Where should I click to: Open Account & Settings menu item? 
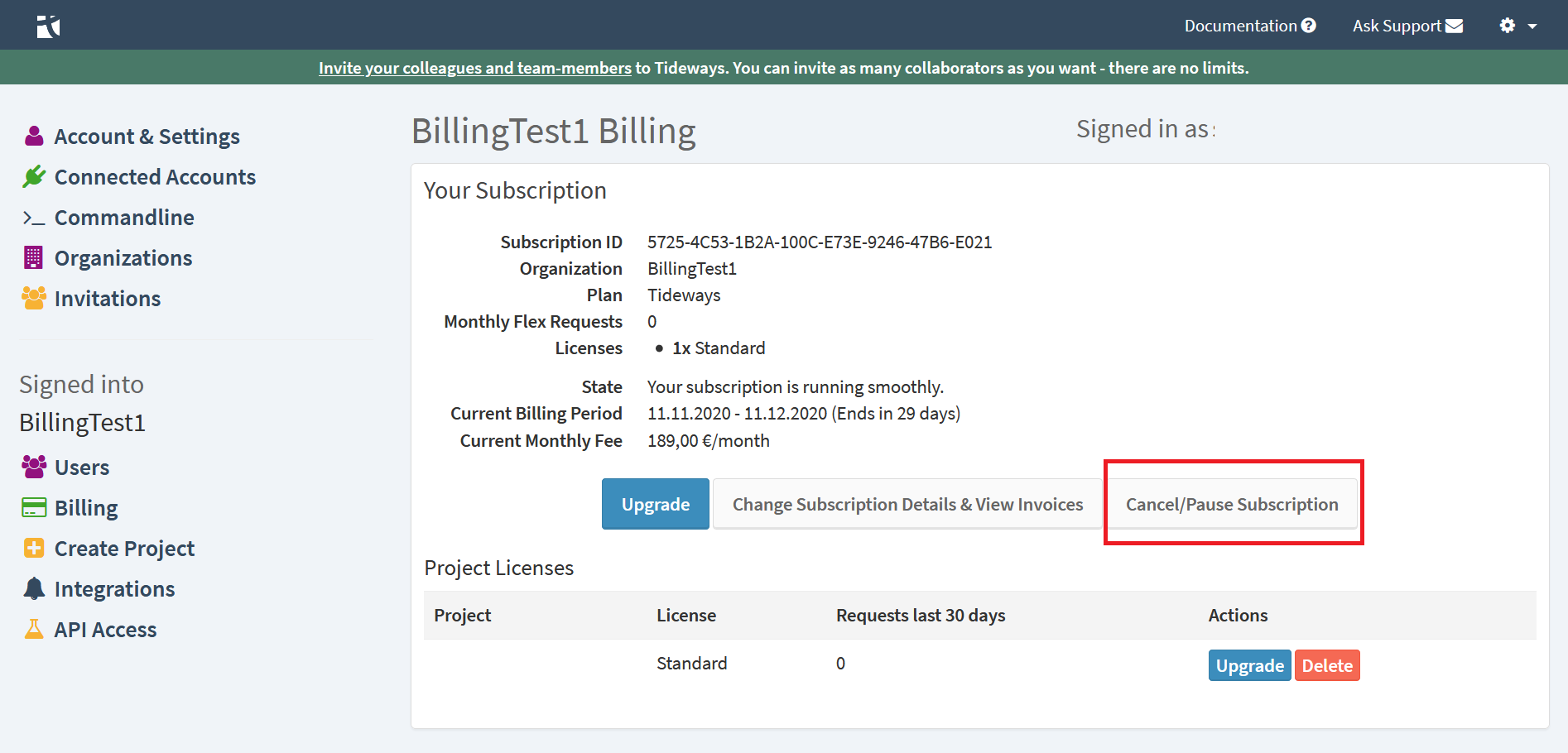[147, 137]
